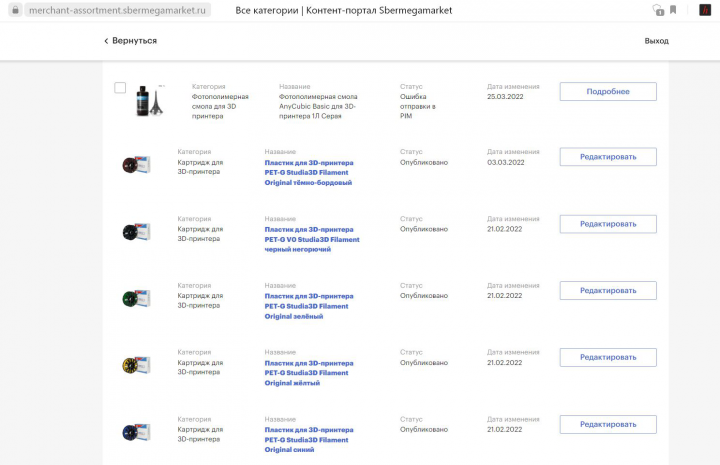Click the bookmark icon in the browser bar
Image resolution: width=720 pixels, height=465 pixels.
[x=673, y=10]
